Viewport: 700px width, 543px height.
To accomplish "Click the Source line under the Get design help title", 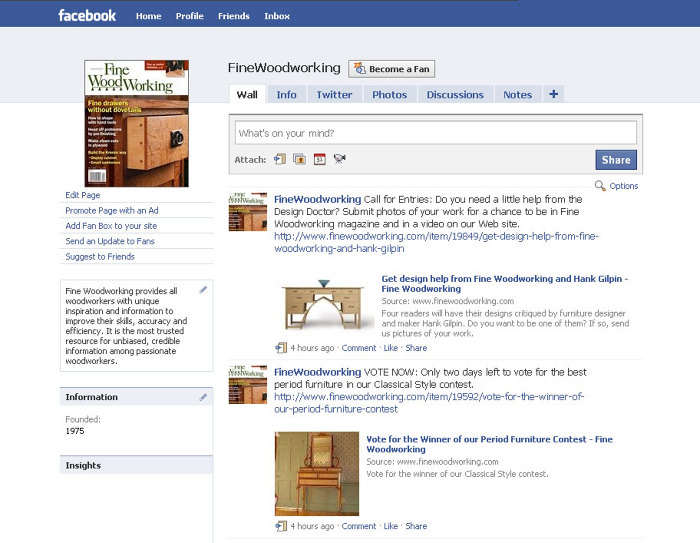I will click(448, 301).
